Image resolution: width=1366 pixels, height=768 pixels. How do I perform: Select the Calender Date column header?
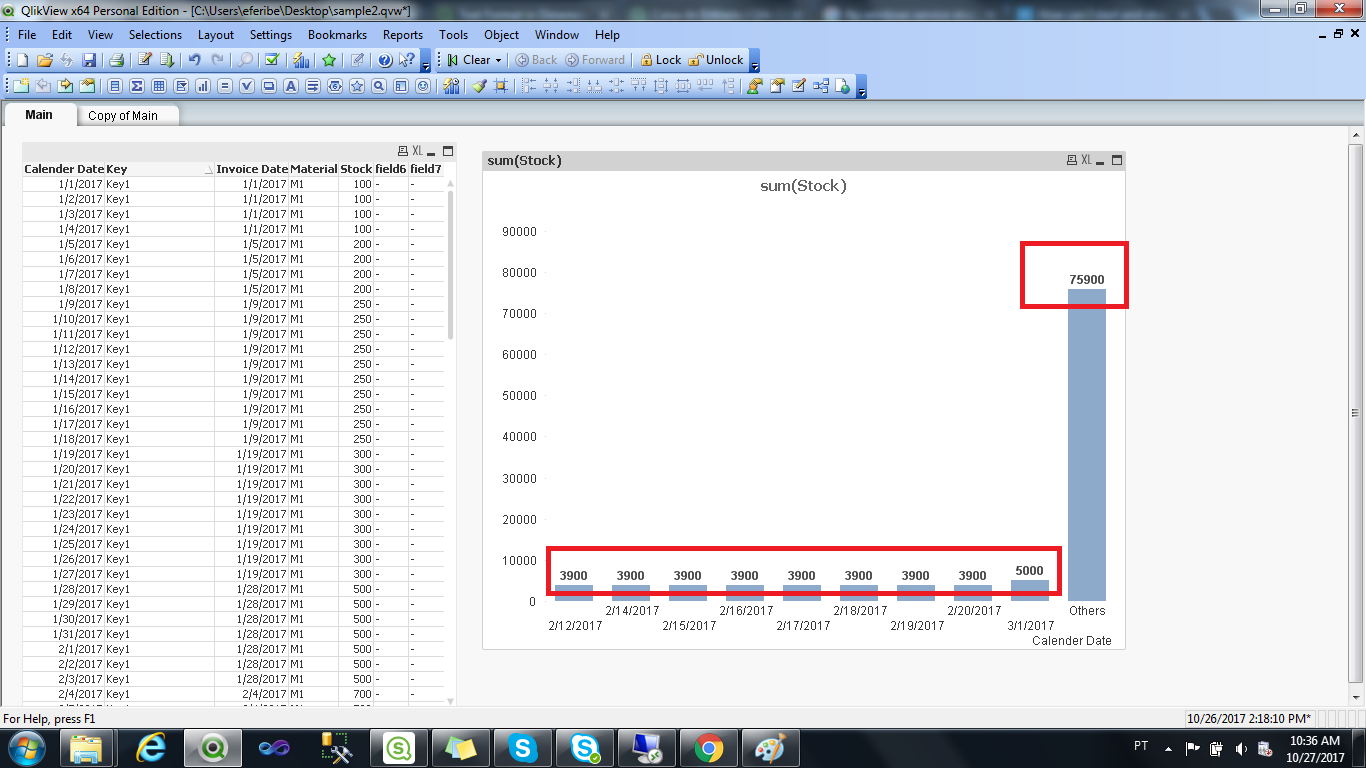pyautogui.click(x=63, y=169)
